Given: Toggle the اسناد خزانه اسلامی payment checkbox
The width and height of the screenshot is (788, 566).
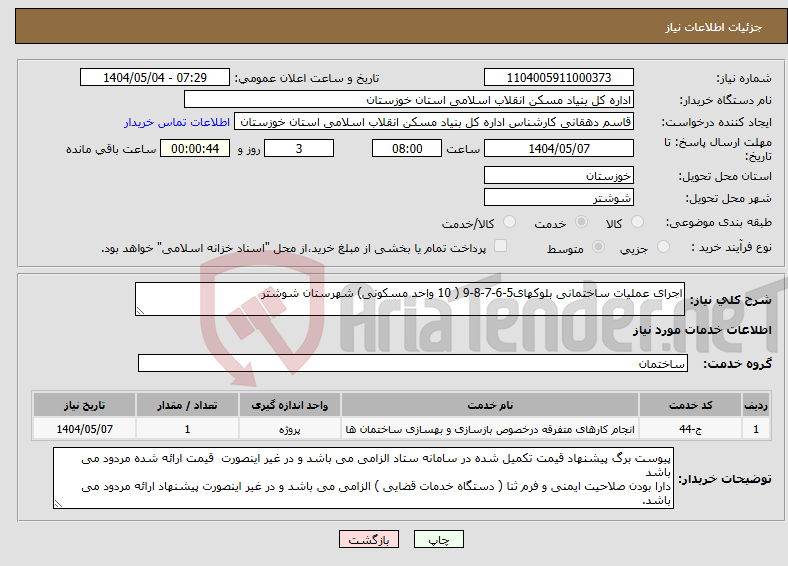Looking at the screenshot, I should coord(500,246).
